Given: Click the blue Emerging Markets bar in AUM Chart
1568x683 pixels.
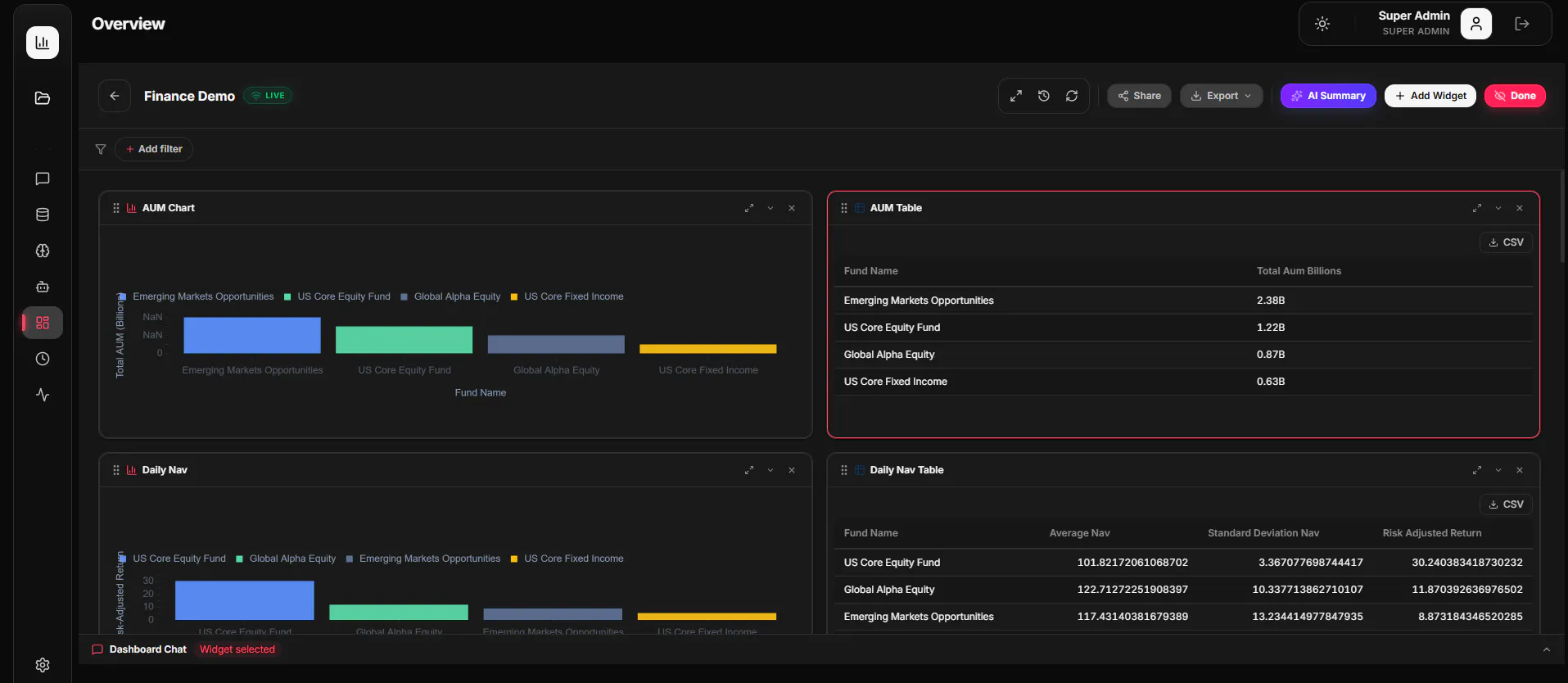Looking at the screenshot, I should pyautogui.click(x=252, y=336).
